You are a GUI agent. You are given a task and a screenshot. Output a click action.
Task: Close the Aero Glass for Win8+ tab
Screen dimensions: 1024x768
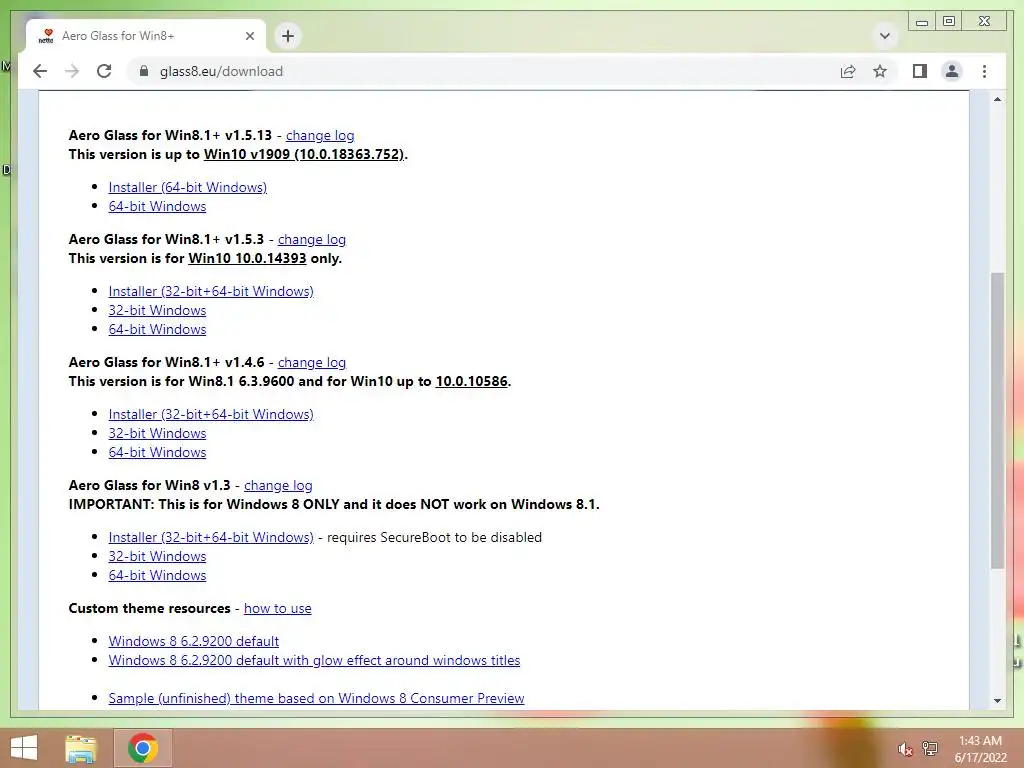[249, 36]
